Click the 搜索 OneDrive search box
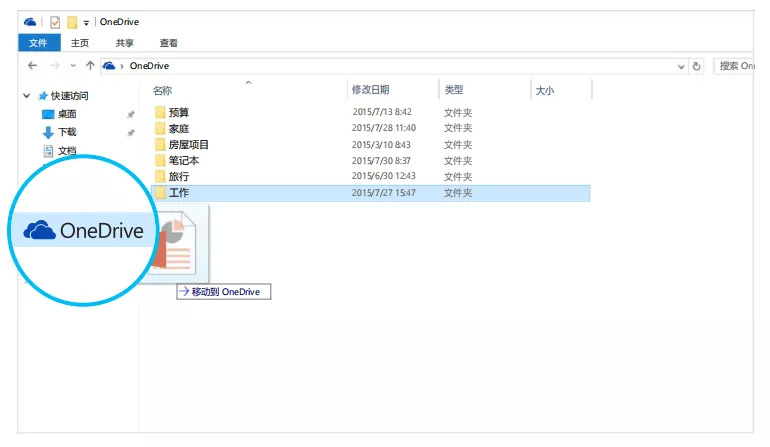This screenshot has width=770, height=447. tap(735, 66)
